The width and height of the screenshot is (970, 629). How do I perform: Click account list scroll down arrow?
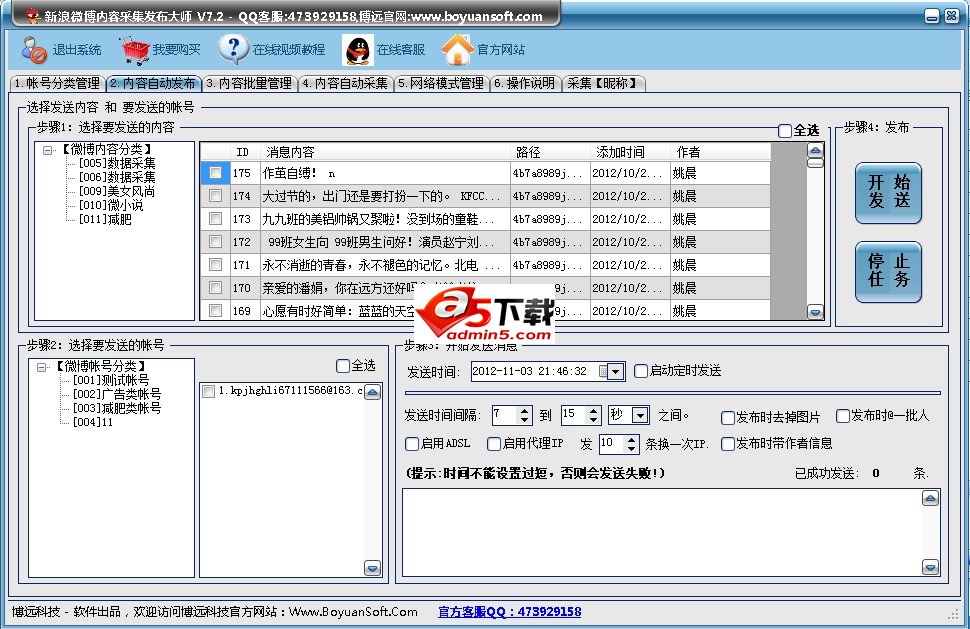click(x=372, y=568)
